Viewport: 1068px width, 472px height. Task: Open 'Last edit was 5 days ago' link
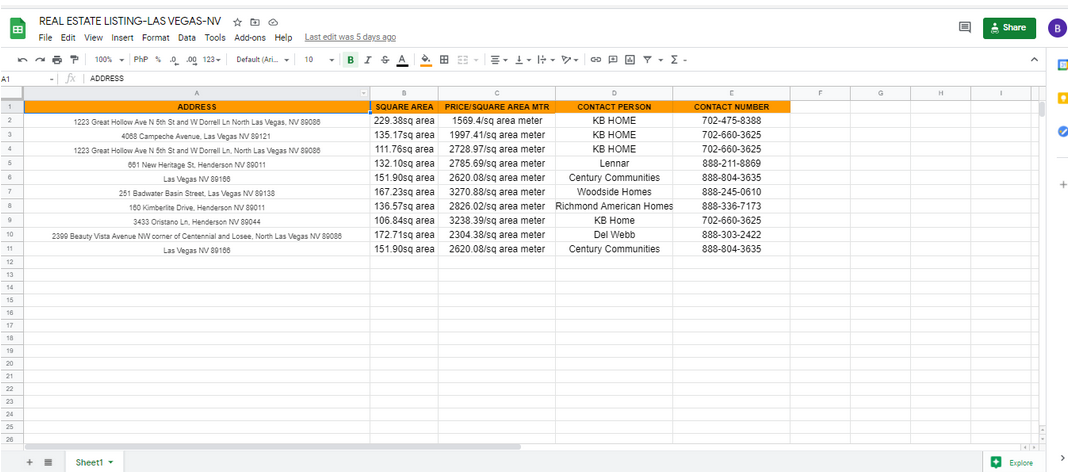[x=350, y=37]
